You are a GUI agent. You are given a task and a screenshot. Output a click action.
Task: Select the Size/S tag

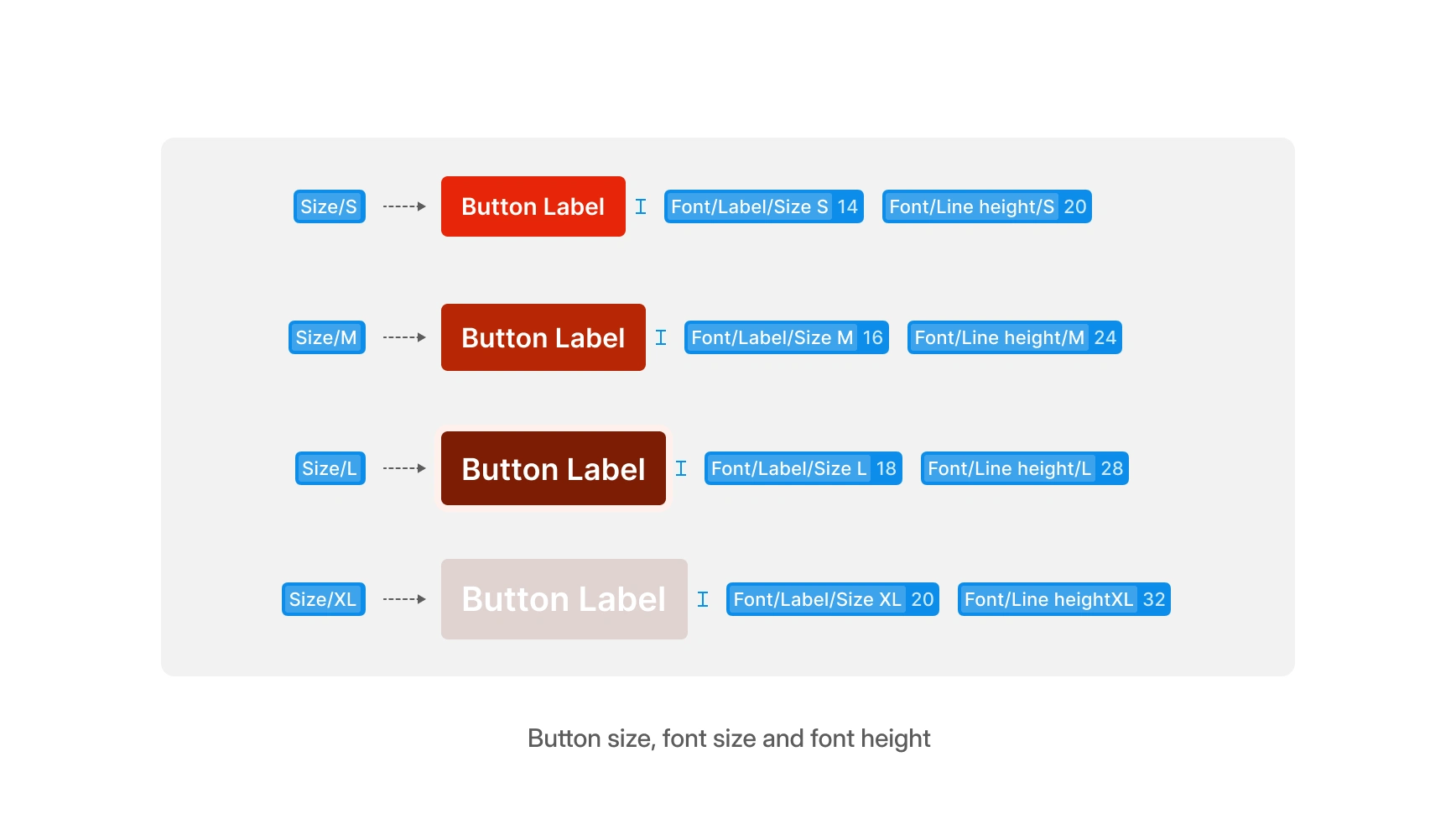[329, 206]
